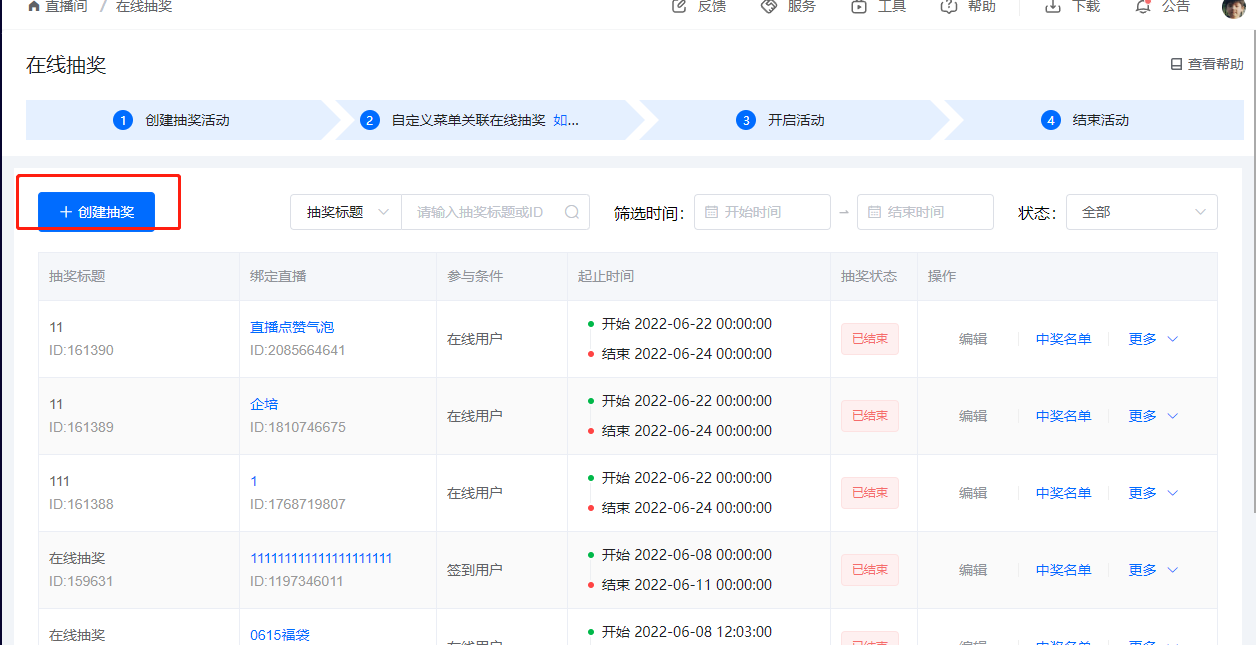Click the plus icon on 创建抽奖

[66, 212]
